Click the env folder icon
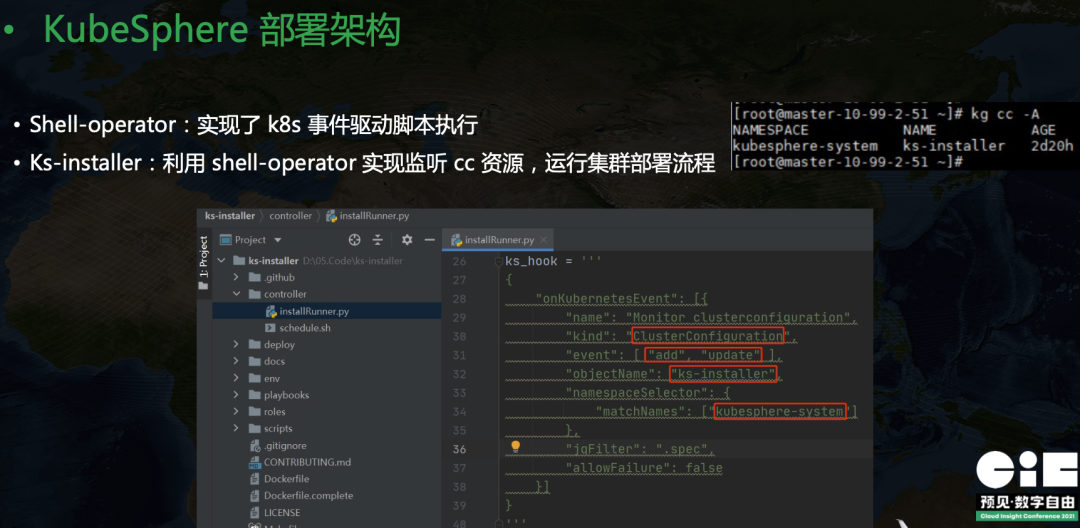The width and height of the screenshot is (1080, 528). click(x=254, y=378)
